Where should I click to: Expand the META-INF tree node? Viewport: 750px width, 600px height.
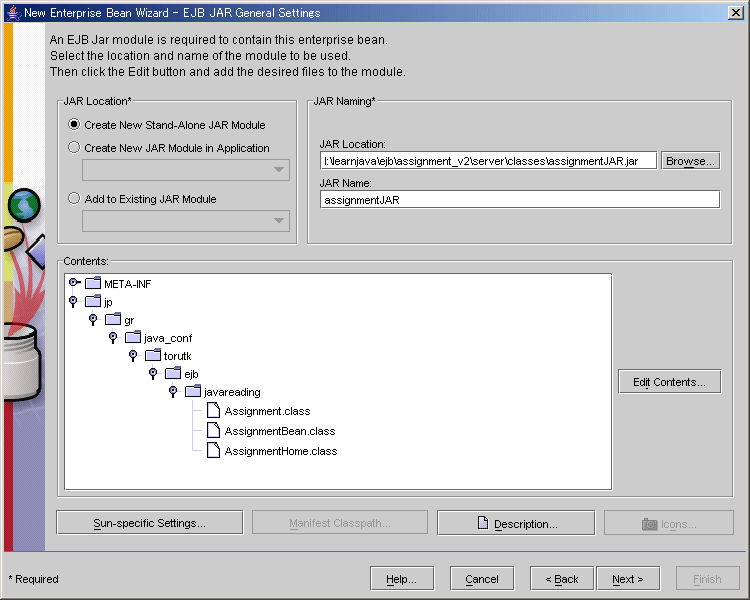click(x=74, y=282)
